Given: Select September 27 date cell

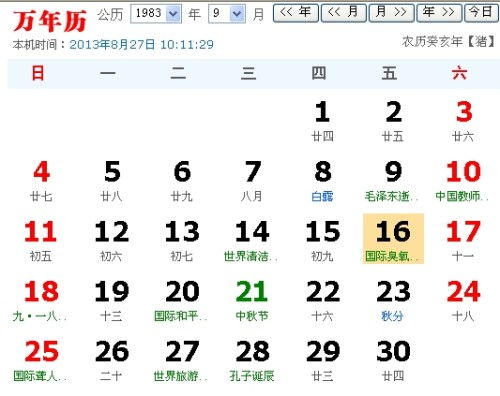Looking at the screenshot, I should [182, 360].
